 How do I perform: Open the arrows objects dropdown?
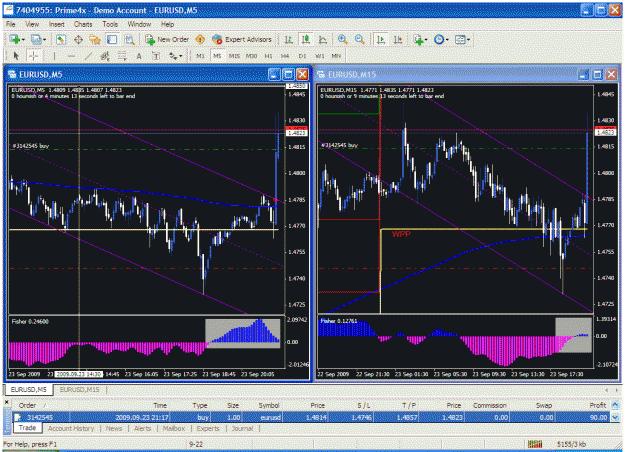point(175,56)
